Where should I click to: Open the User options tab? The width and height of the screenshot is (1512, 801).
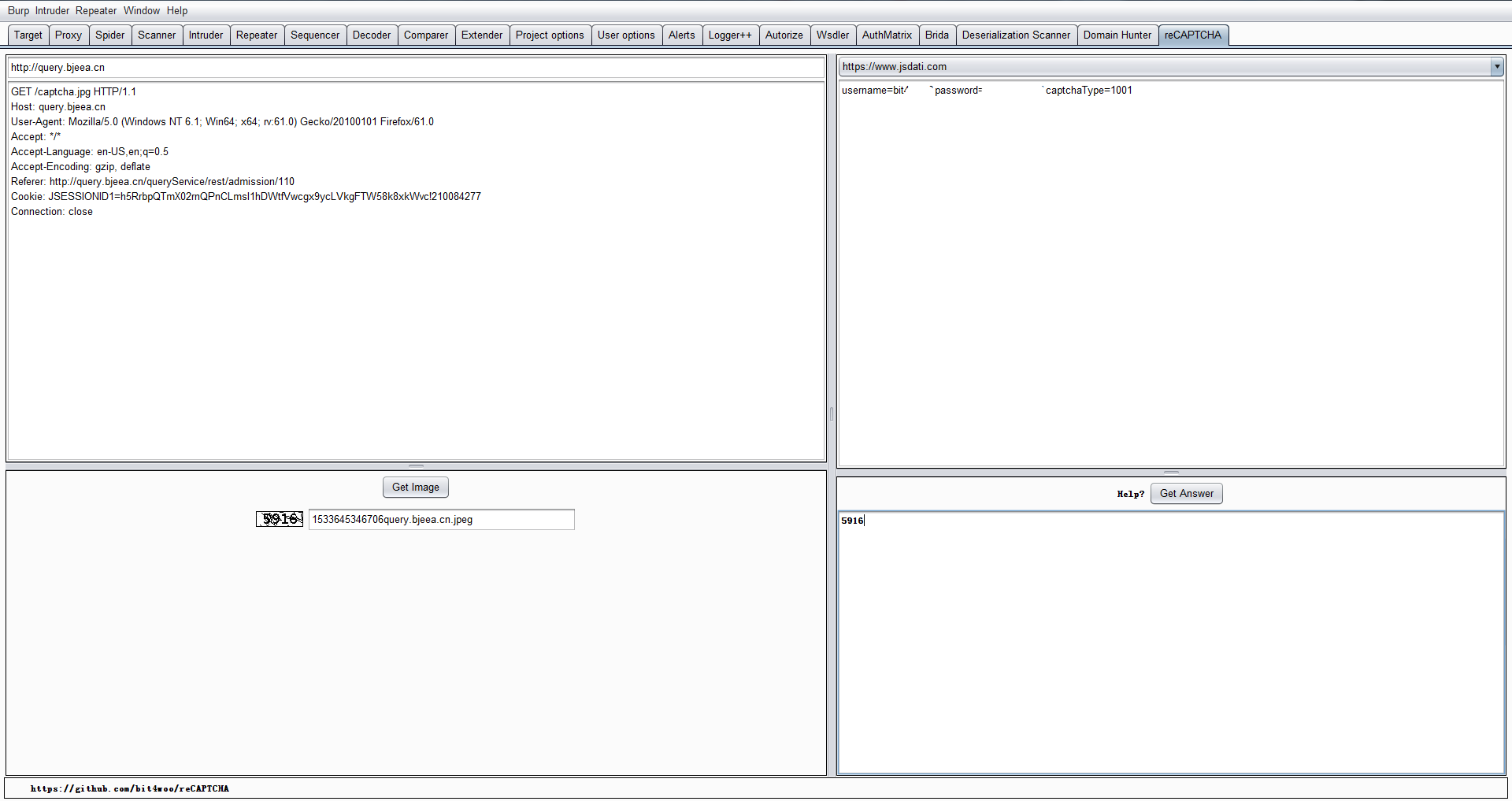point(626,35)
